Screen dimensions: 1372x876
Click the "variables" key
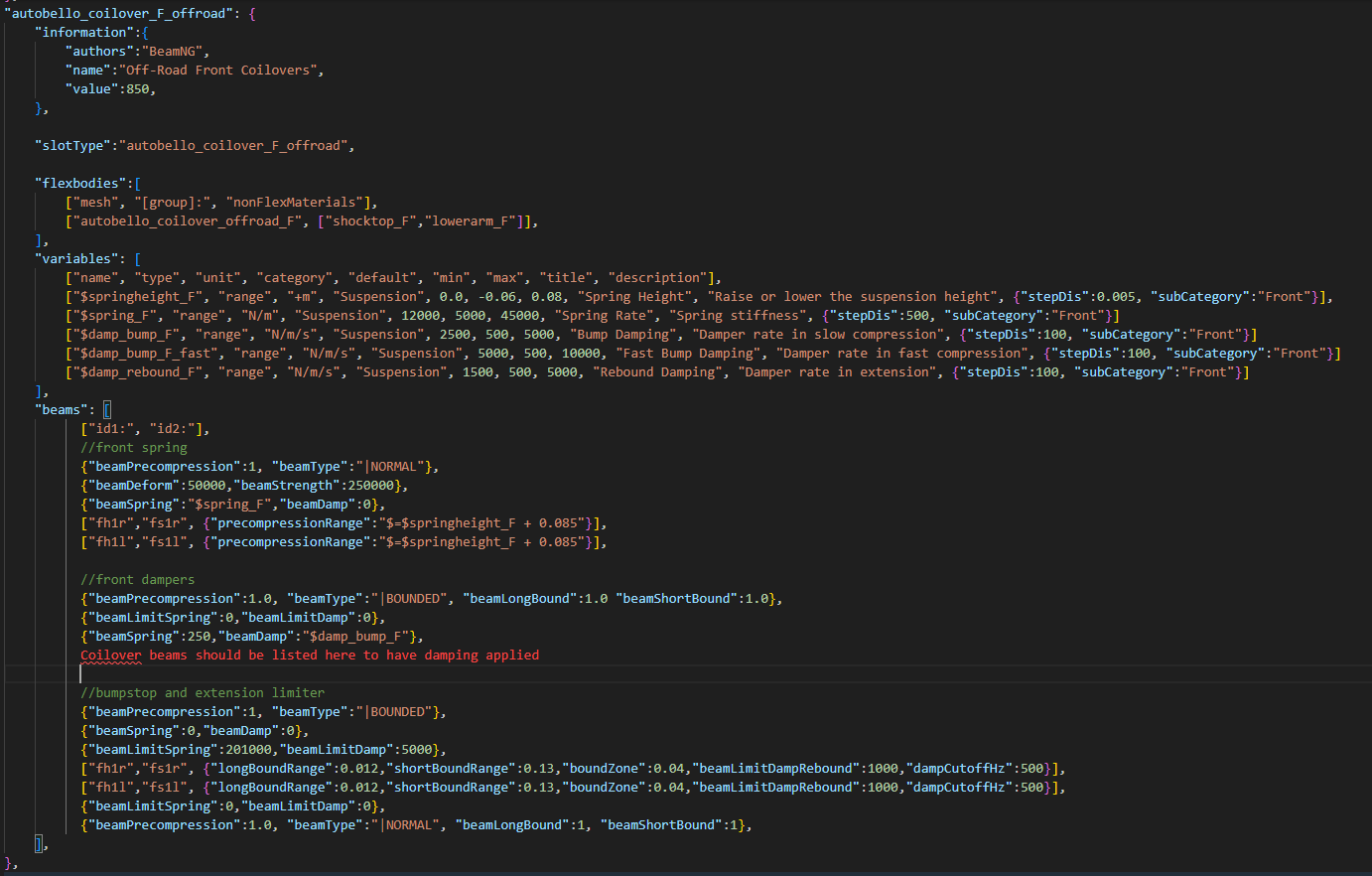tap(76, 259)
